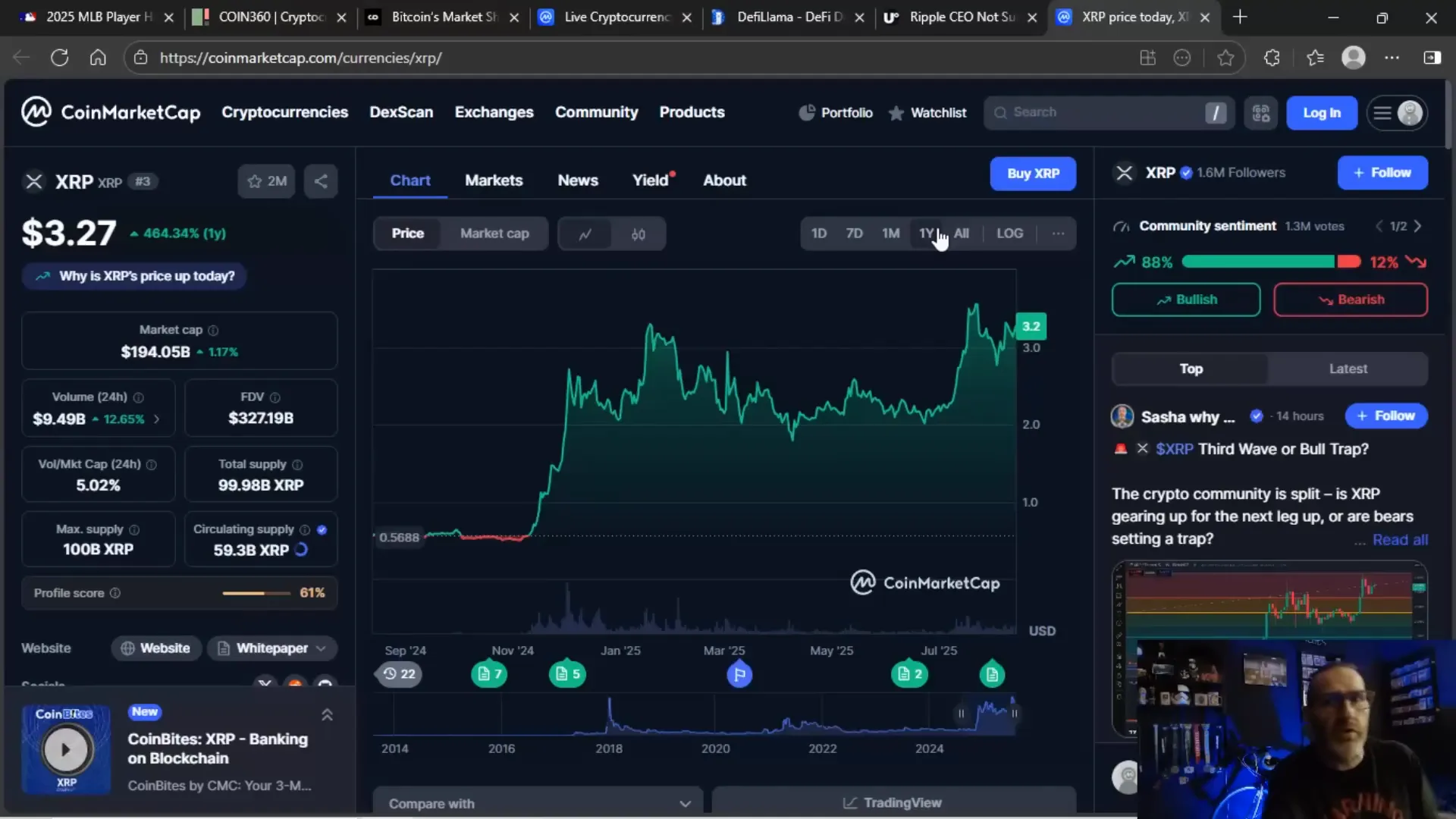This screenshot has height=819, width=1456.
Task: Switch to the News tab
Action: (578, 180)
